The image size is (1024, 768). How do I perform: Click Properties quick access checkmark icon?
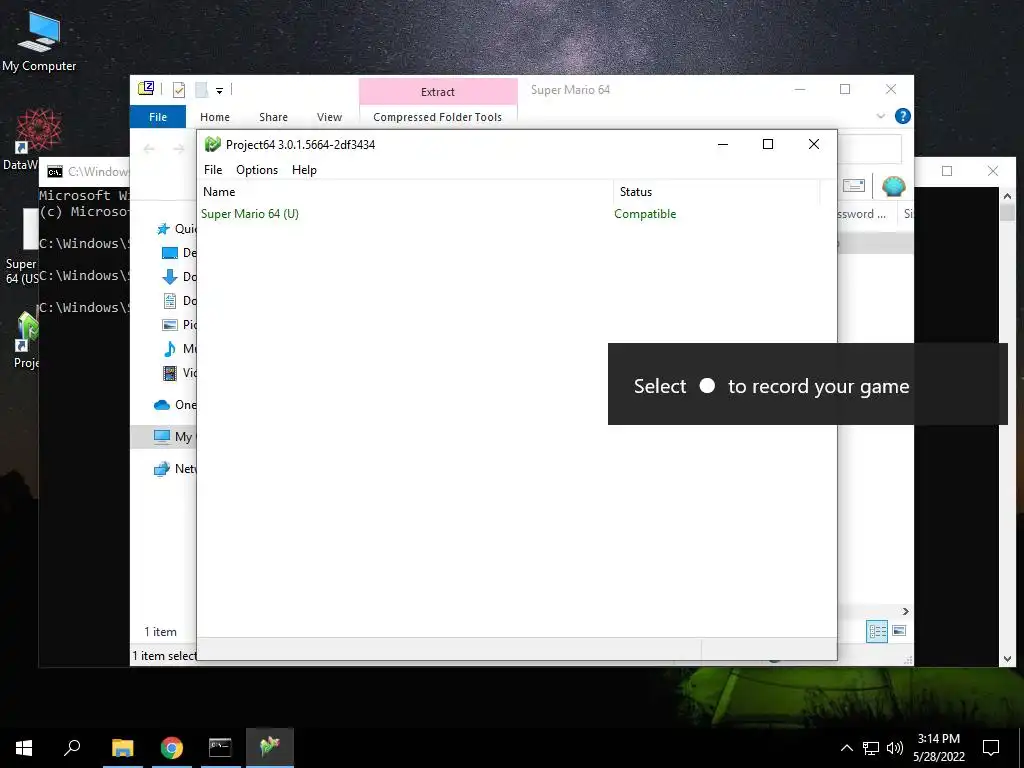(178, 89)
